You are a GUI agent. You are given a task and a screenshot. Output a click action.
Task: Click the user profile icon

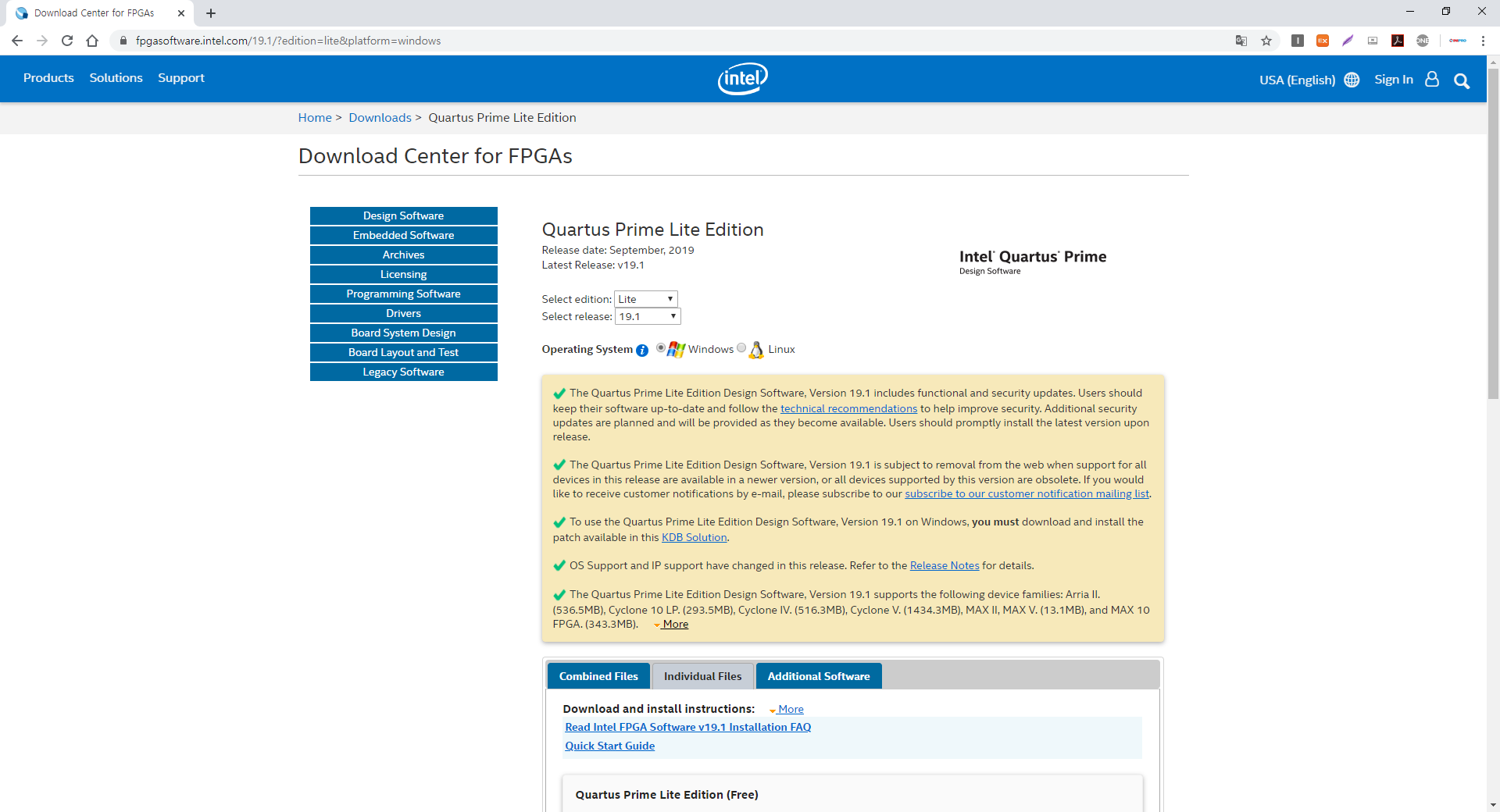(x=1432, y=79)
